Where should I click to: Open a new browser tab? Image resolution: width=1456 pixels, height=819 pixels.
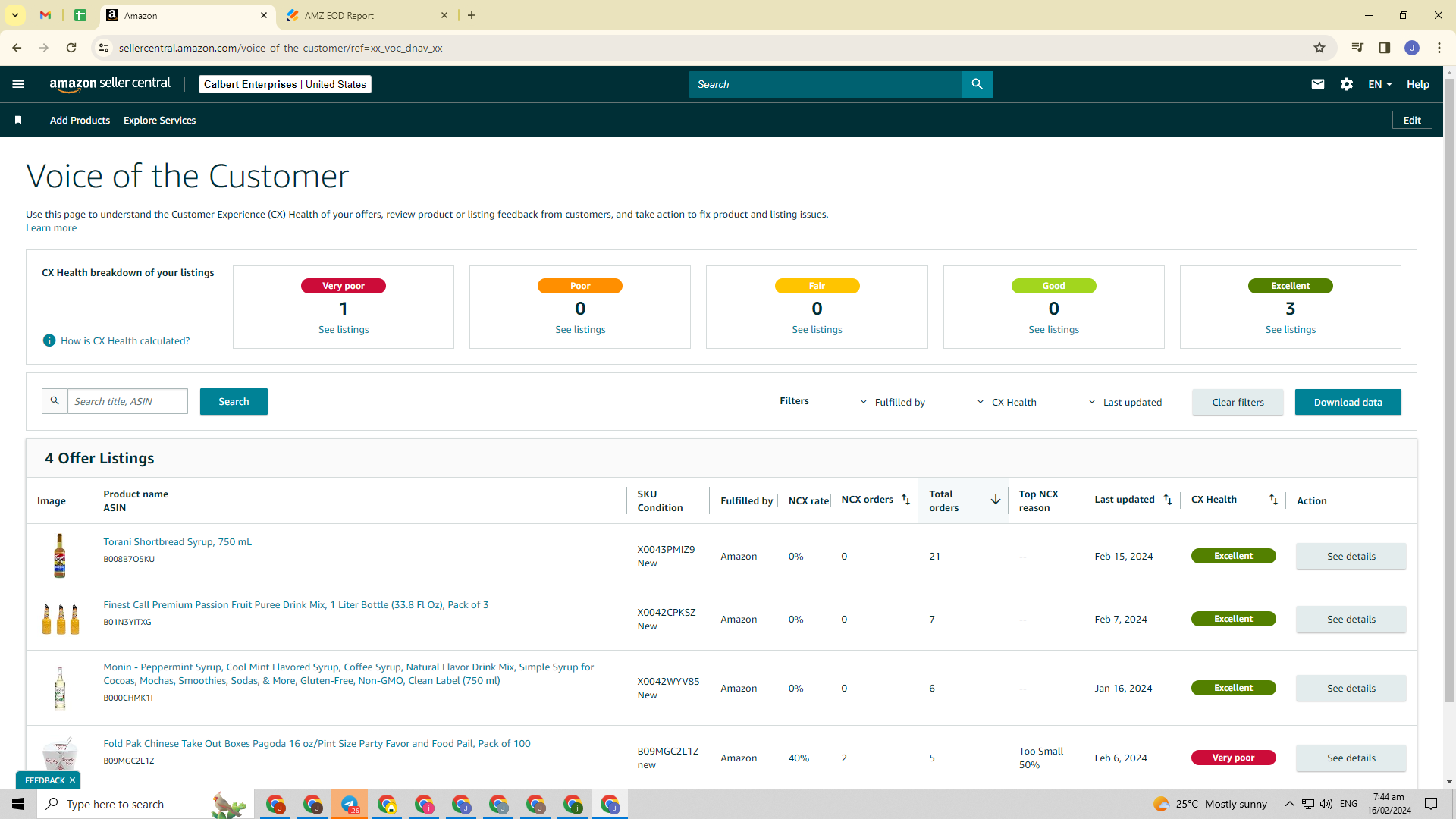point(472,15)
